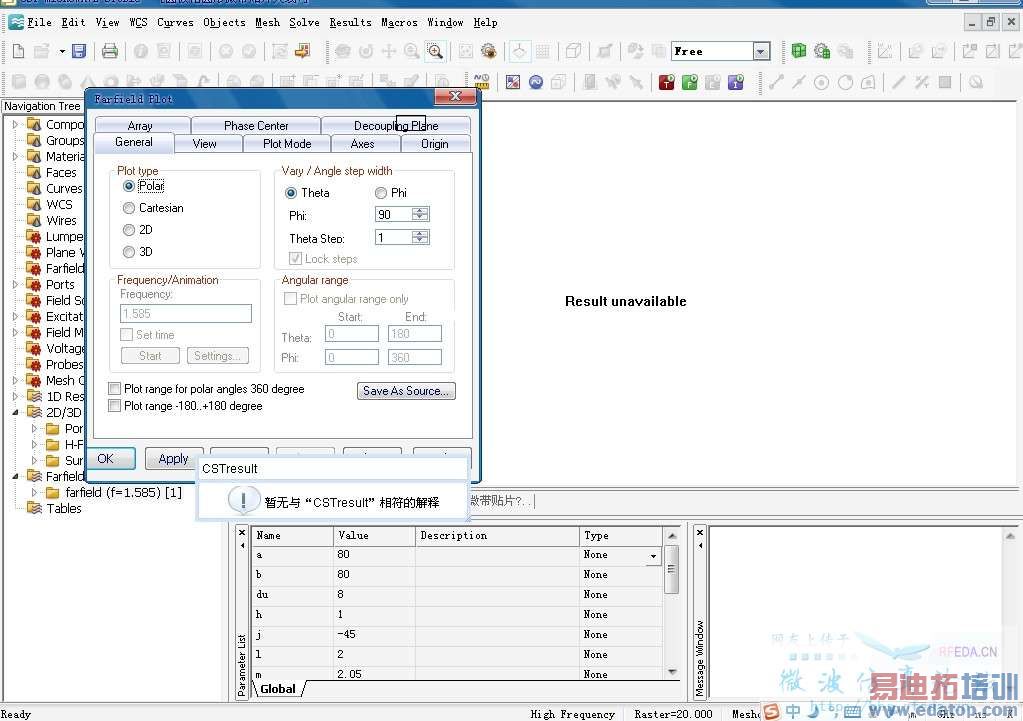Screen dimensions: 1023x721
Task: Click the Print toolbar icon
Action: click(110, 51)
